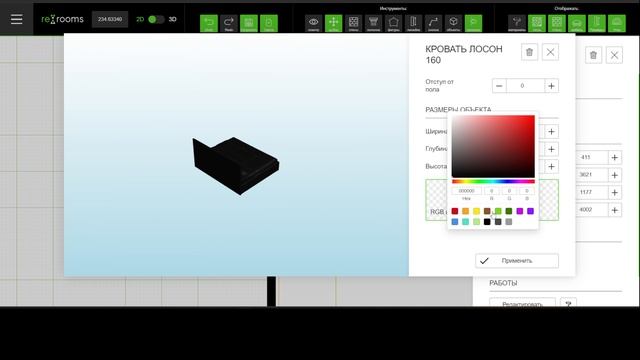Viewport: 640px width, 360px height.
Task: Click the Применить apply button
Action: tap(517, 261)
